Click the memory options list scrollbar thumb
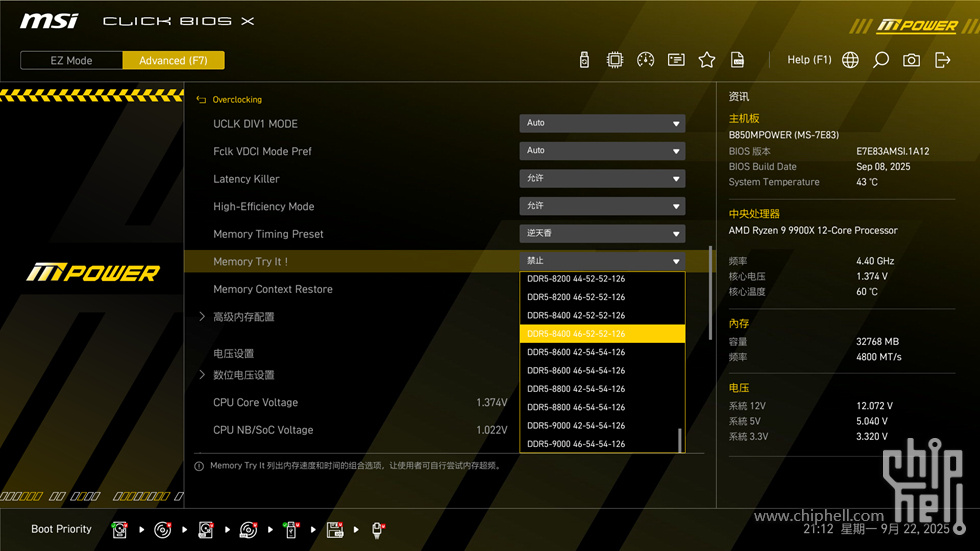 [x=679, y=440]
